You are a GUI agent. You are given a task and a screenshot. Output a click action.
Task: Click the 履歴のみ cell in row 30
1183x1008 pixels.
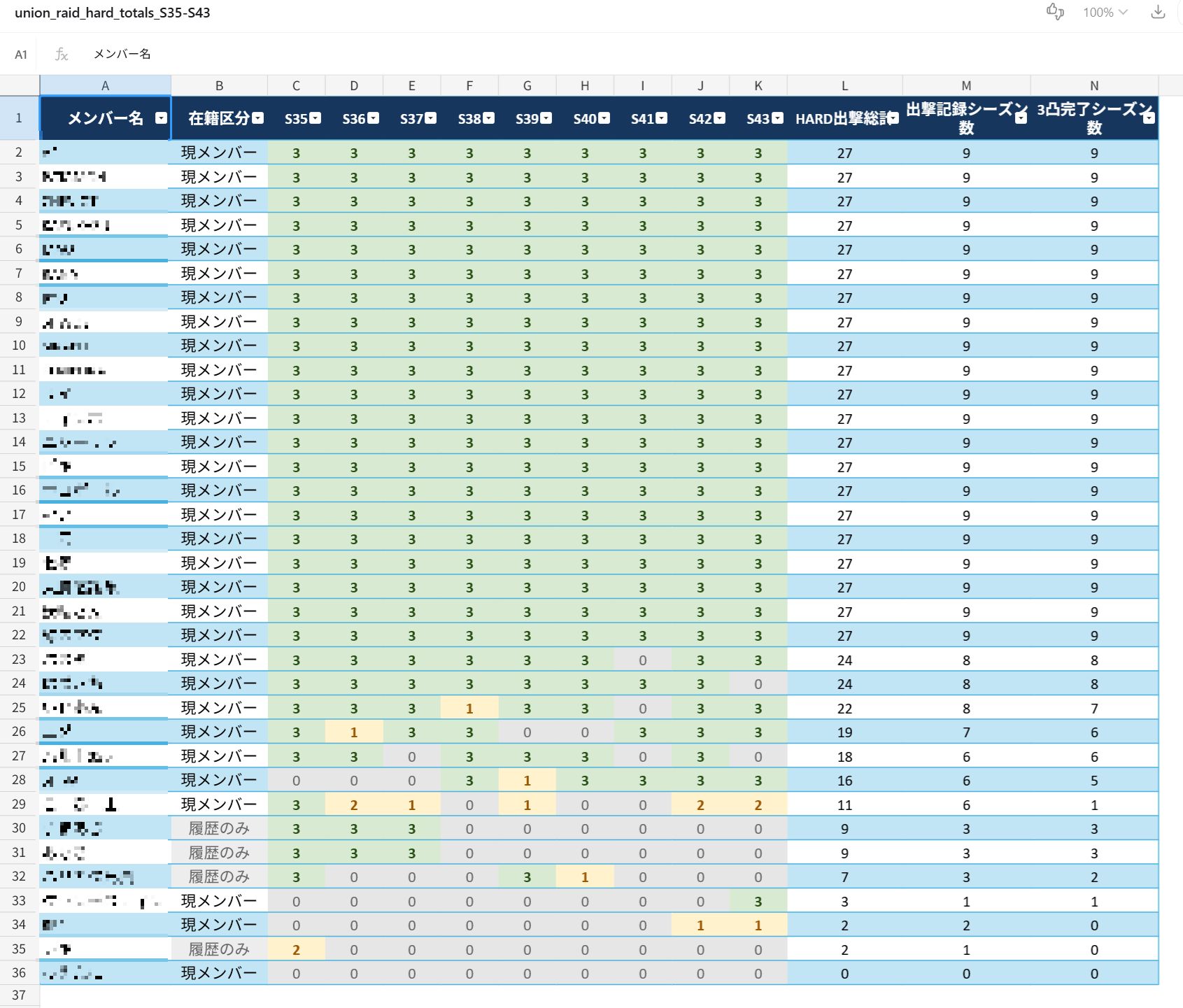pyautogui.click(x=219, y=828)
